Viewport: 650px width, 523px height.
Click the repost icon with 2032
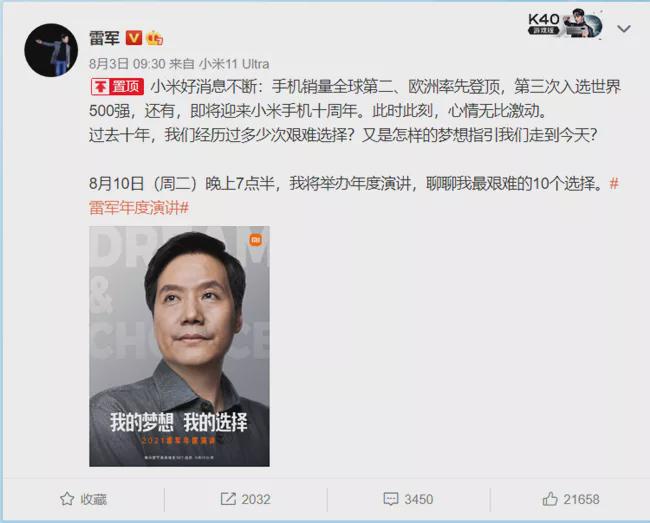[x=228, y=499]
